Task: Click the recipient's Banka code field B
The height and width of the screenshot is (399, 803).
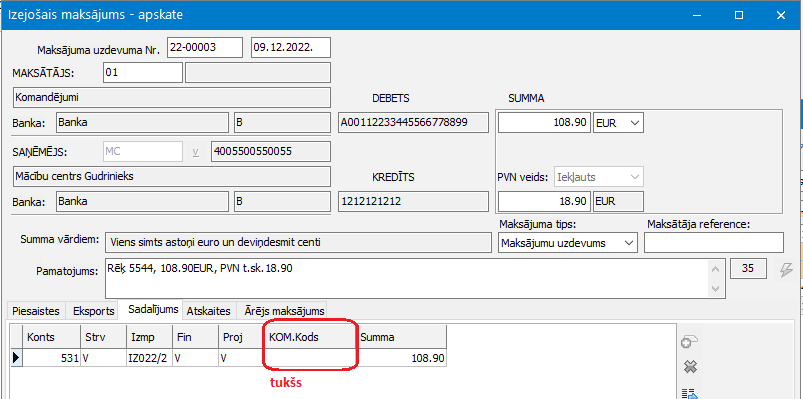Action: pyautogui.click(x=282, y=202)
